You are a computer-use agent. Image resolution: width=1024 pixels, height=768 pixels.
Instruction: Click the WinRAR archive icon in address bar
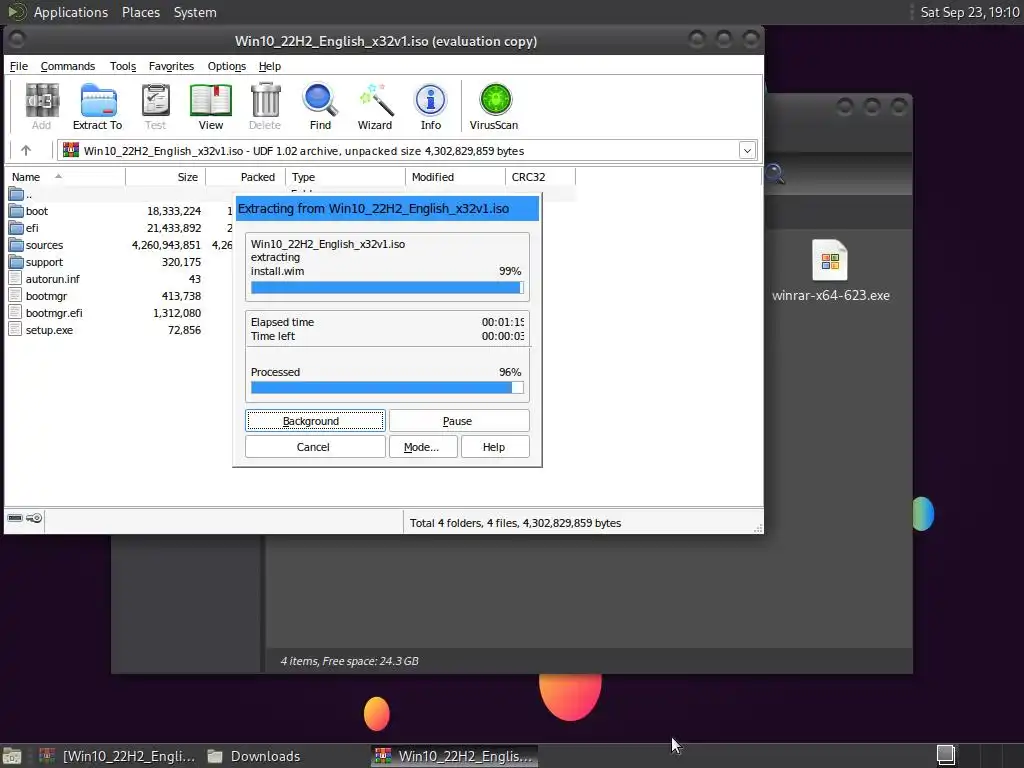pyautogui.click(x=71, y=150)
